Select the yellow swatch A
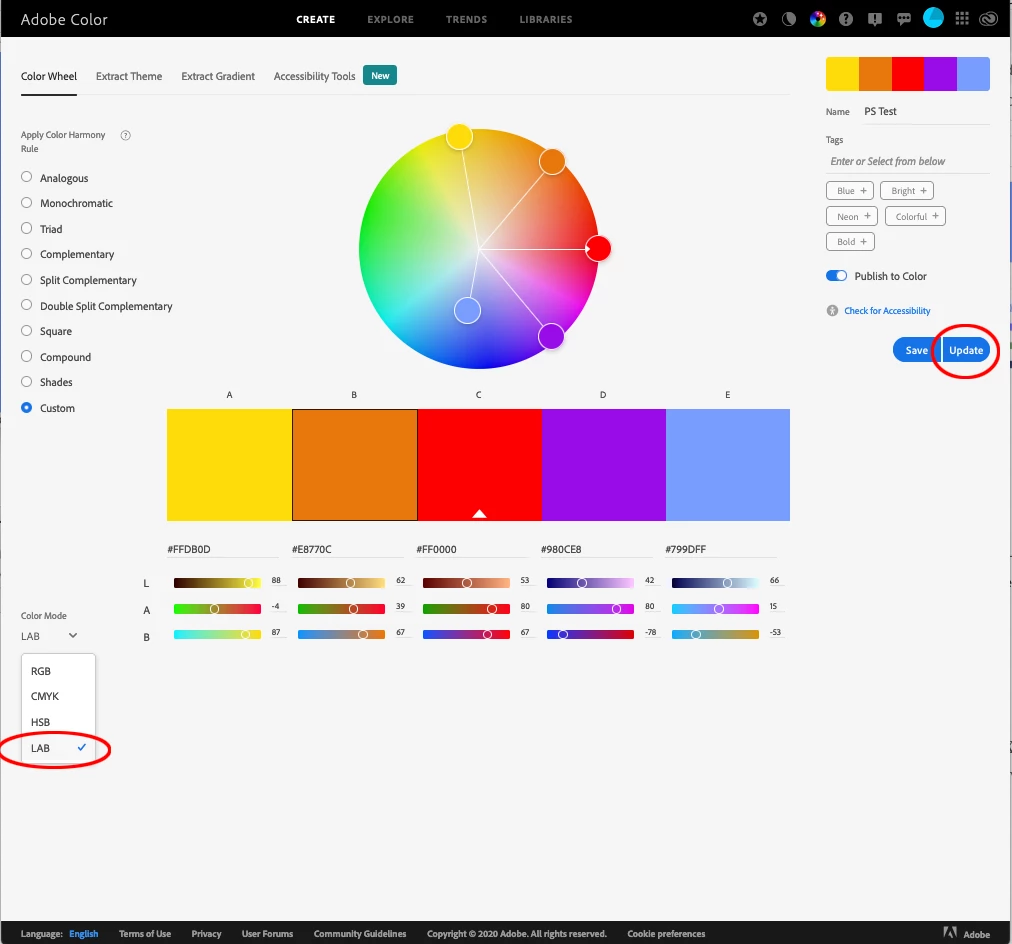1012x944 pixels. [x=229, y=465]
